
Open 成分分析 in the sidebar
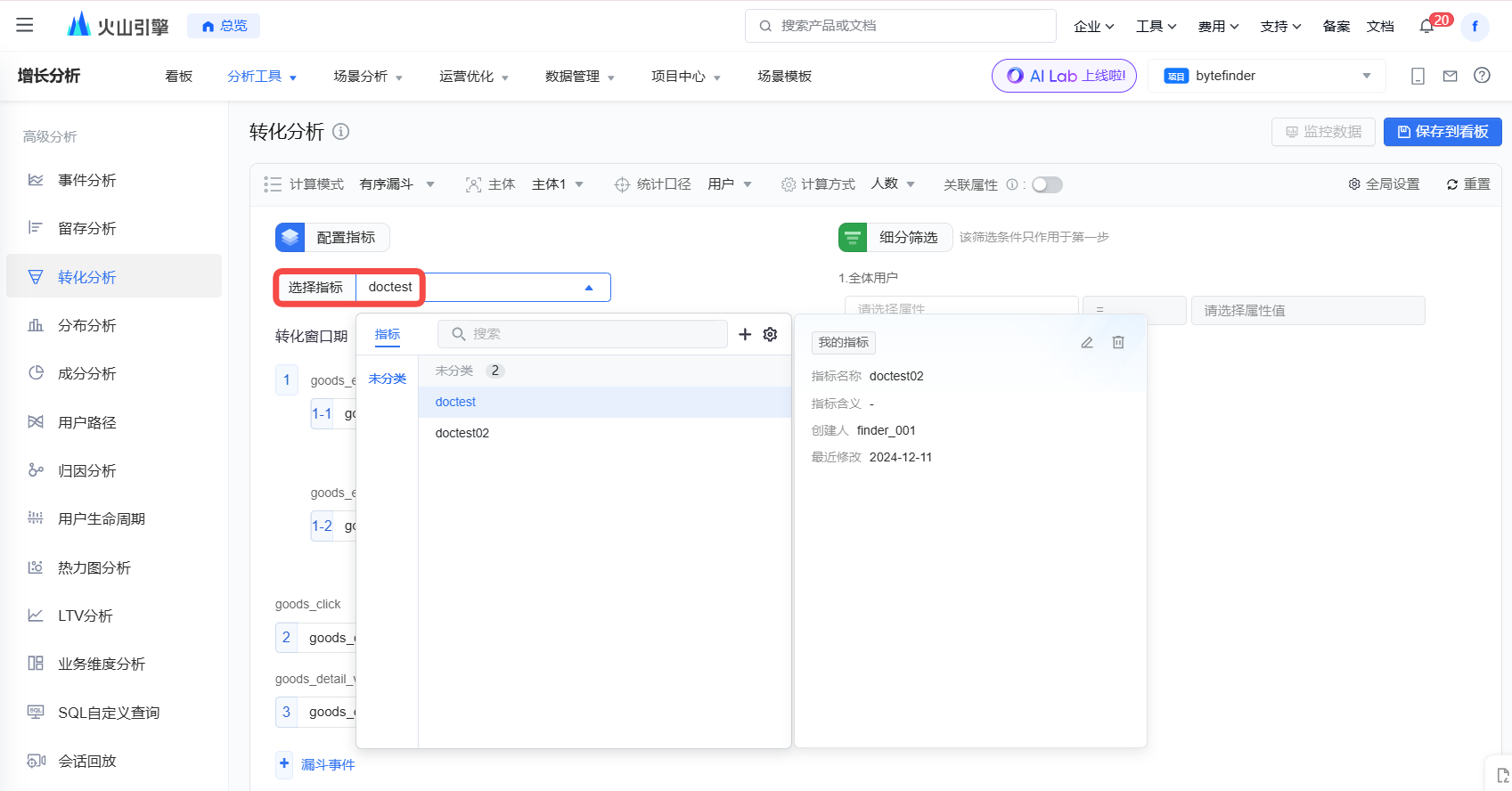[114, 373]
